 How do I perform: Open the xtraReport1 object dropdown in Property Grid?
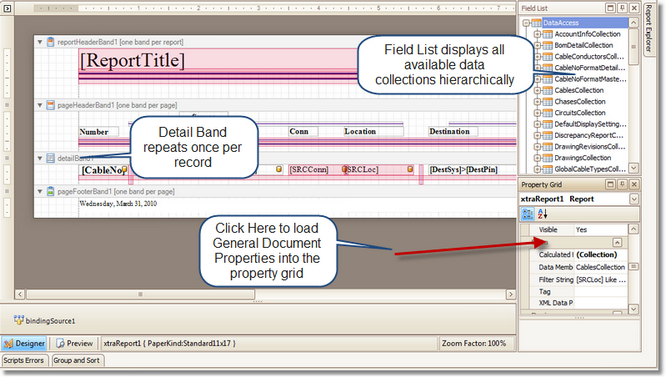point(634,199)
